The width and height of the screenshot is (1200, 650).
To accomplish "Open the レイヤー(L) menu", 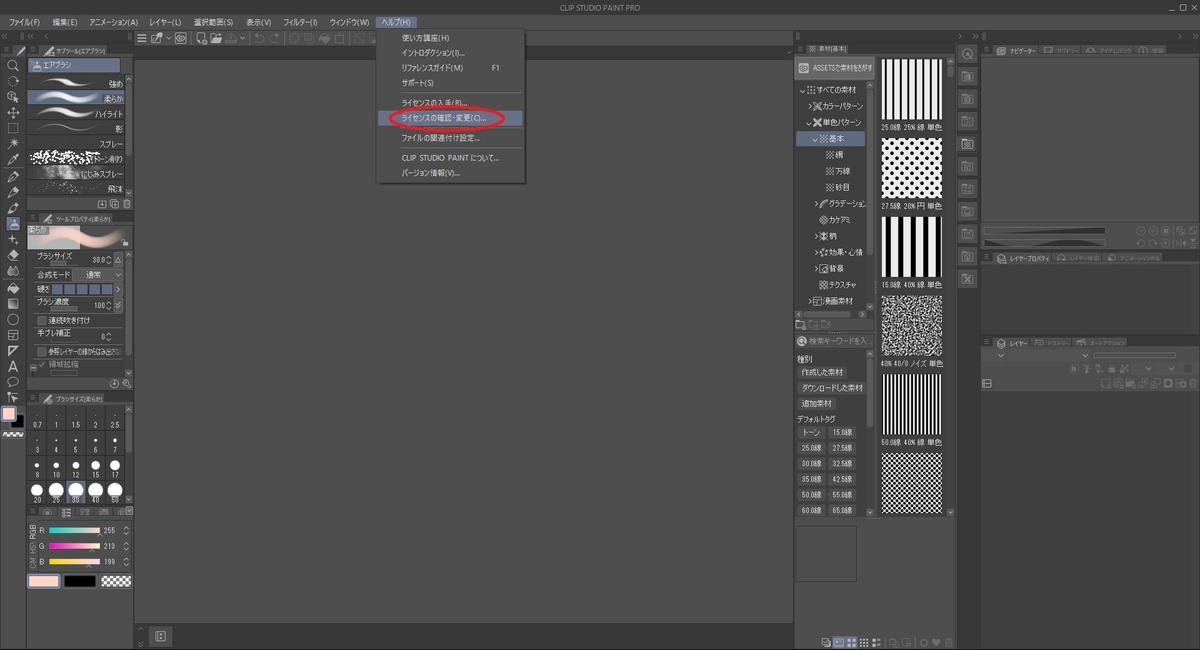I will point(165,22).
